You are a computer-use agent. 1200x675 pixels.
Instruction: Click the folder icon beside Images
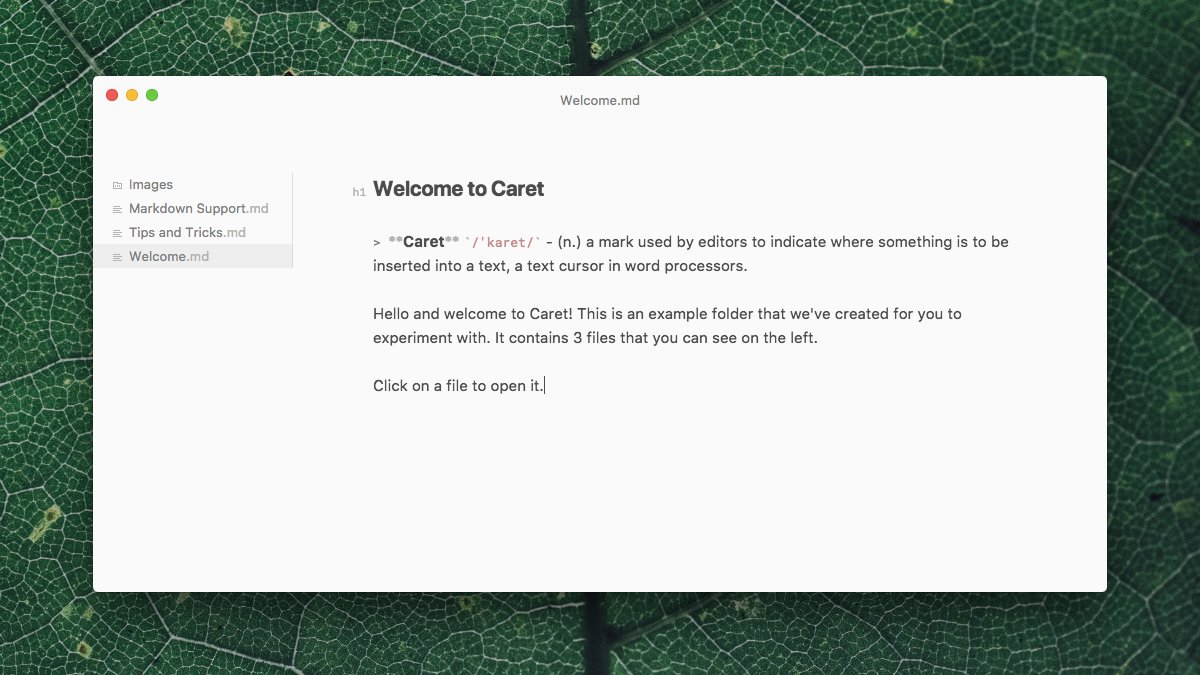click(x=118, y=185)
